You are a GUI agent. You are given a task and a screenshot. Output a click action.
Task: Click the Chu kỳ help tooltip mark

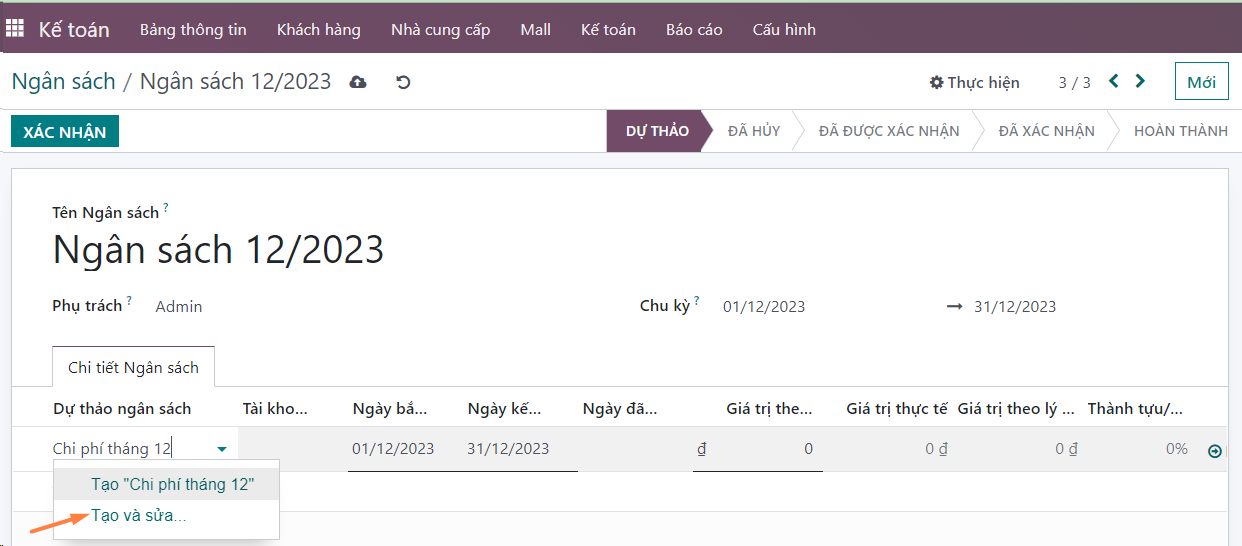point(696,300)
